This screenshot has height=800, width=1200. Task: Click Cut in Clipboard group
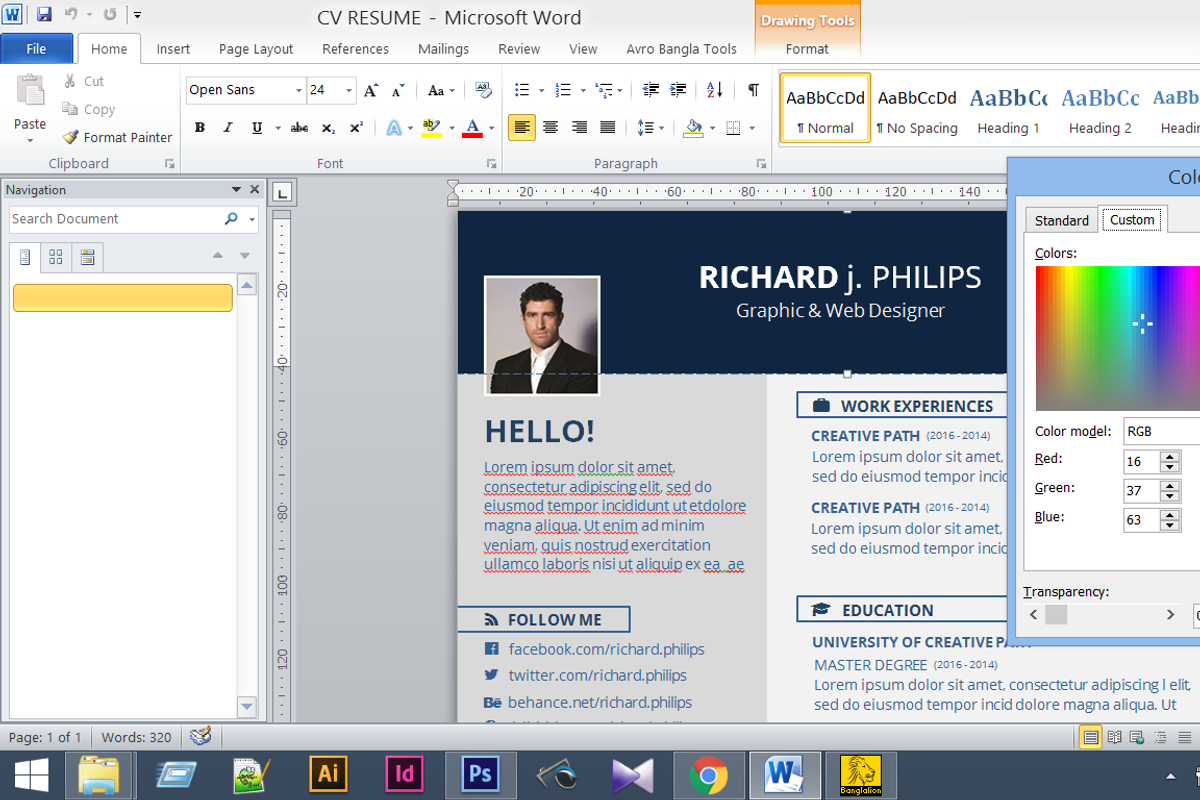tap(84, 81)
